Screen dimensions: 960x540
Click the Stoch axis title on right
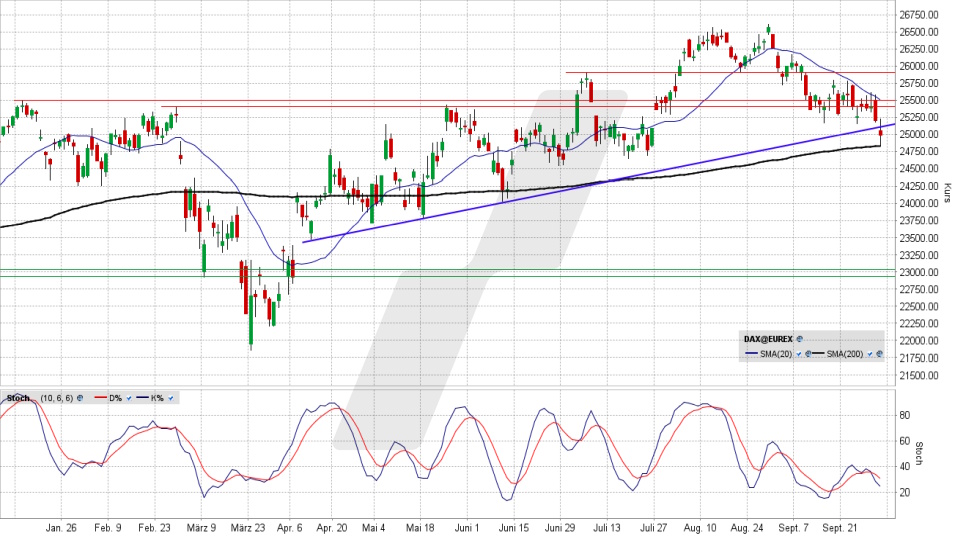[919, 453]
